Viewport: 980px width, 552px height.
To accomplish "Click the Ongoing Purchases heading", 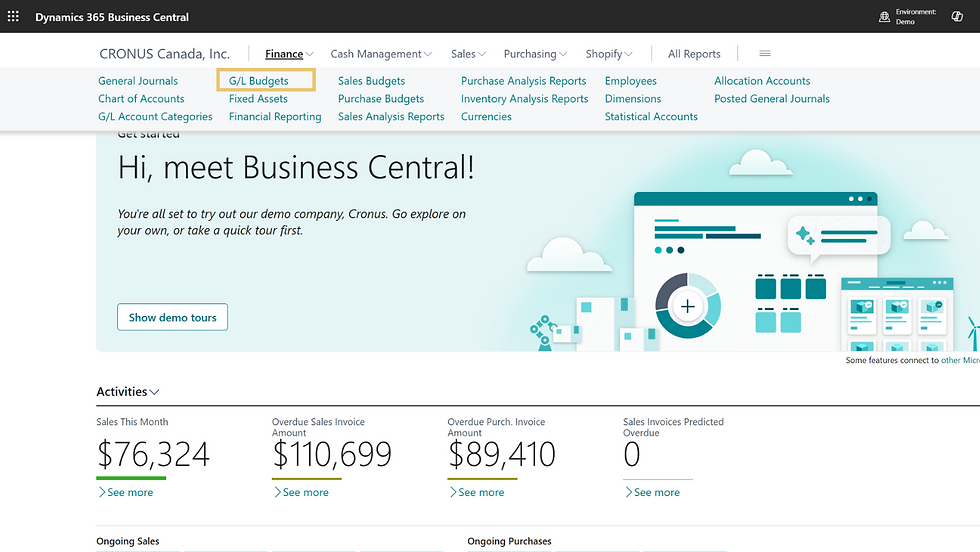I will (509, 541).
